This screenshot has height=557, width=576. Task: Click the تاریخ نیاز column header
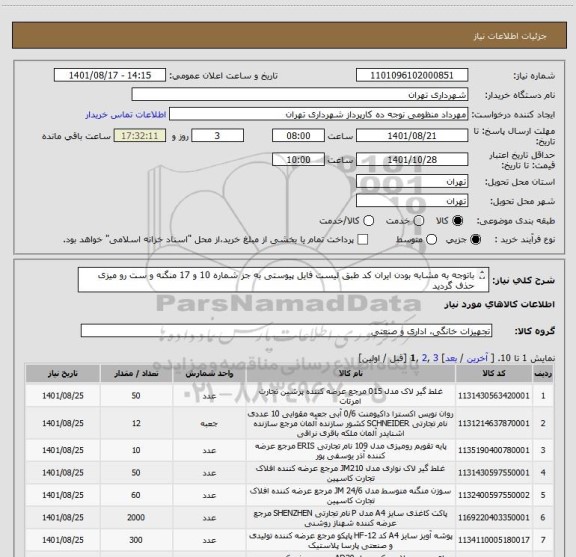tap(62, 373)
